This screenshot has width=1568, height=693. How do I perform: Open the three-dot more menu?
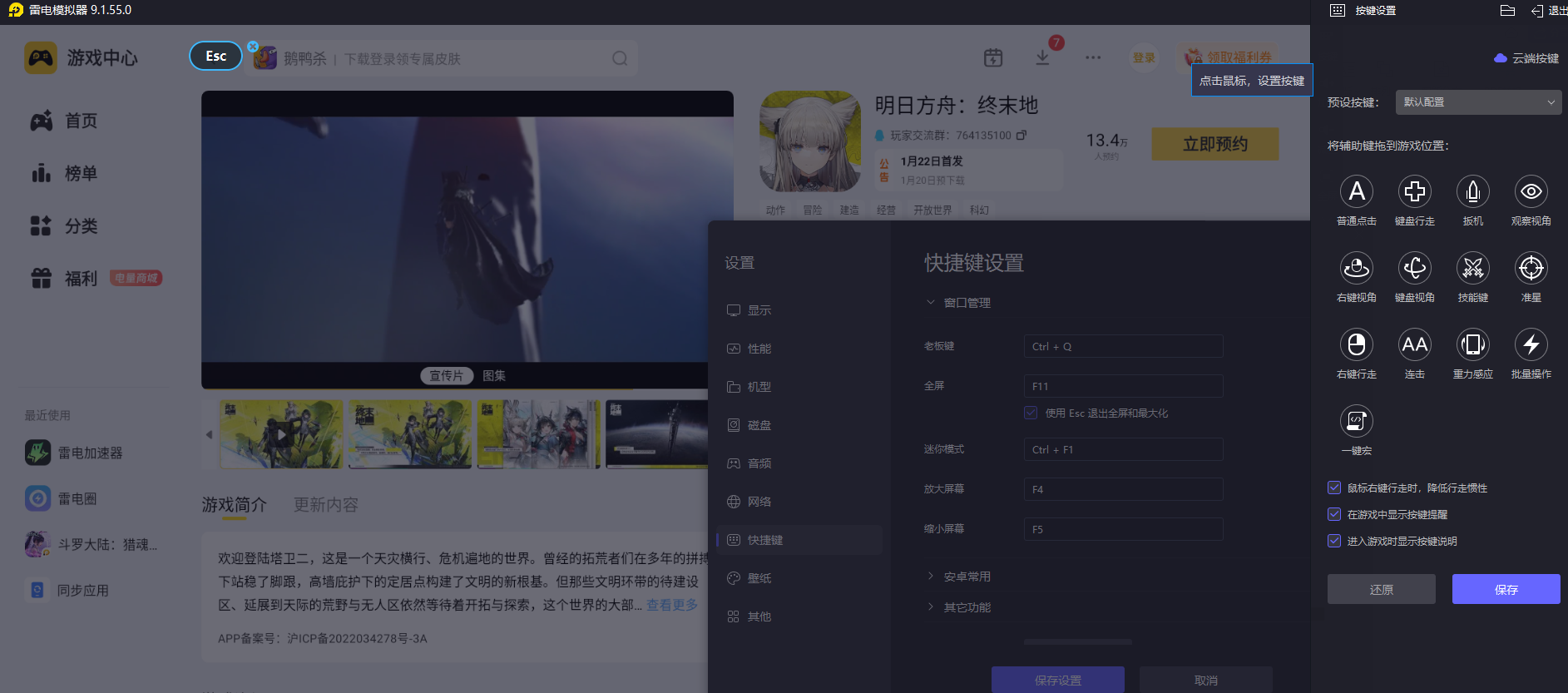(x=1093, y=57)
